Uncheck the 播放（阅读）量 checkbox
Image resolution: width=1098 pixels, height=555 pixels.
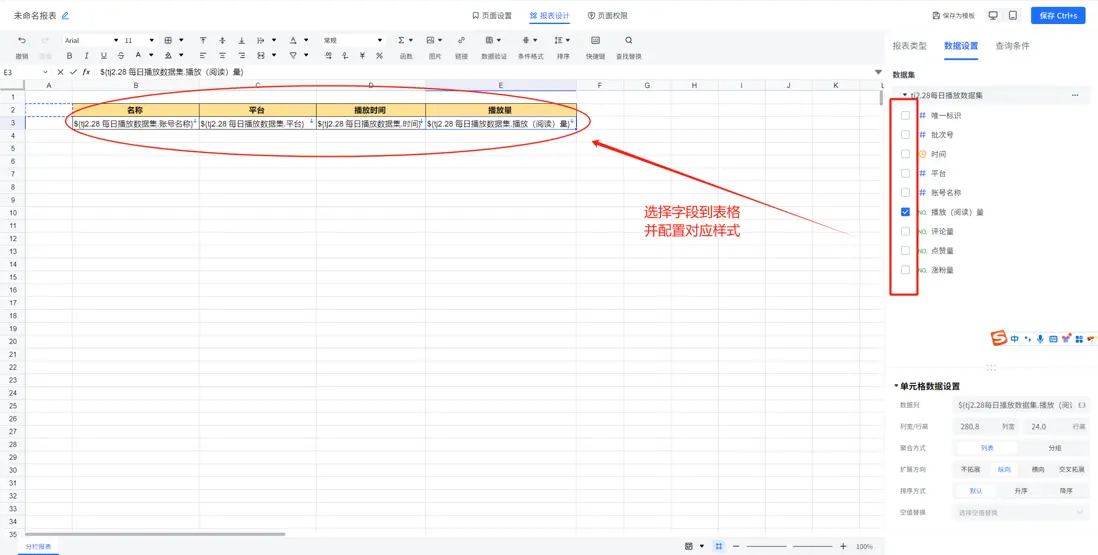tap(905, 211)
